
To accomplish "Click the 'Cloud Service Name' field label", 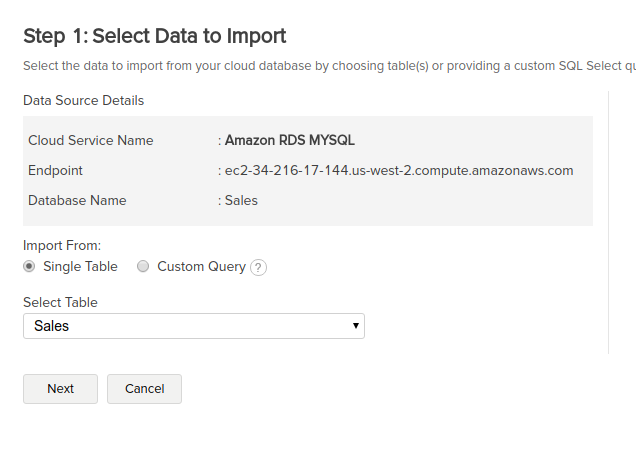I will click(x=91, y=140).
